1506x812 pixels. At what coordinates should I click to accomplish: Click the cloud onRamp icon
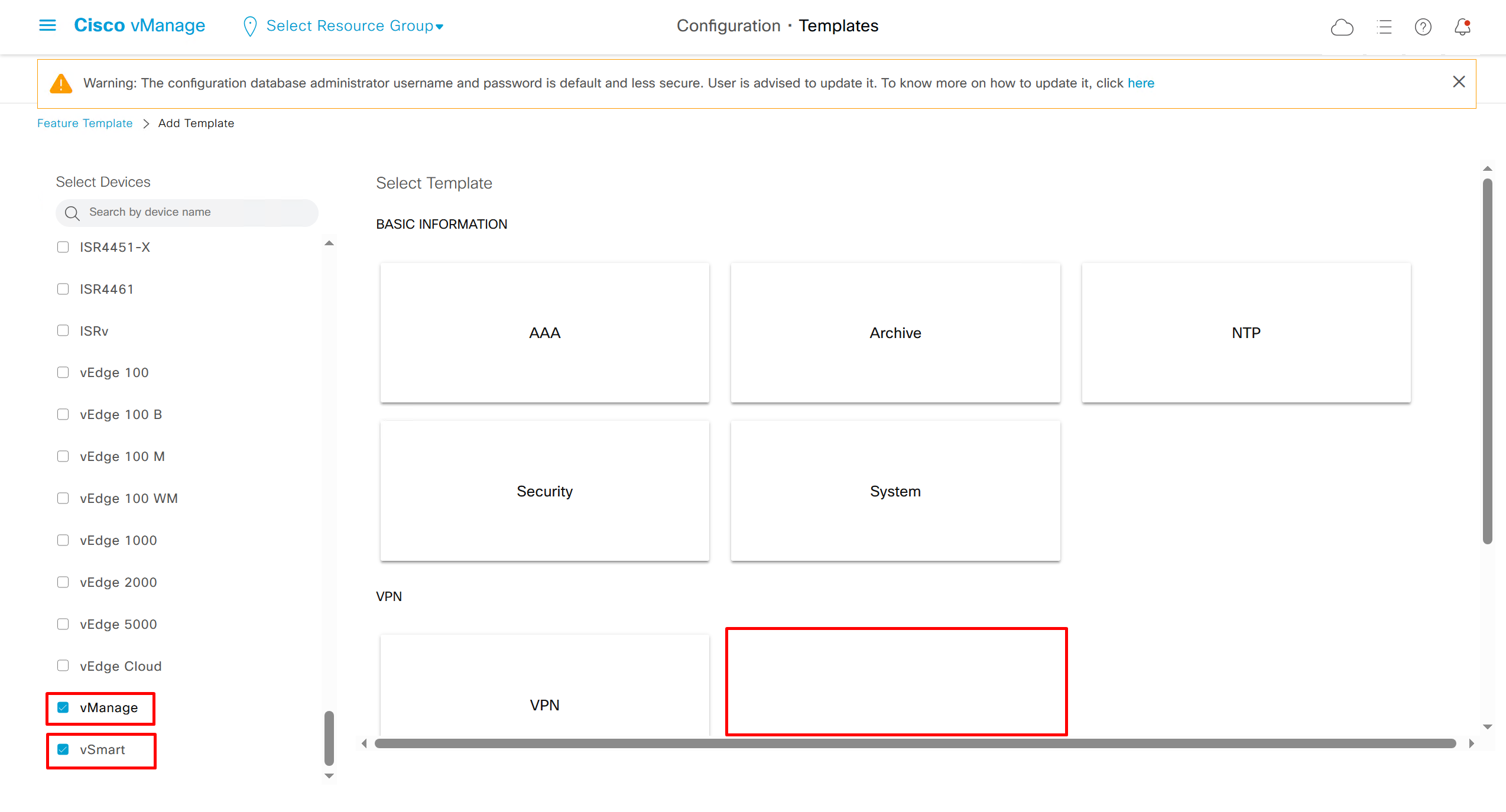[x=1342, y=27]
